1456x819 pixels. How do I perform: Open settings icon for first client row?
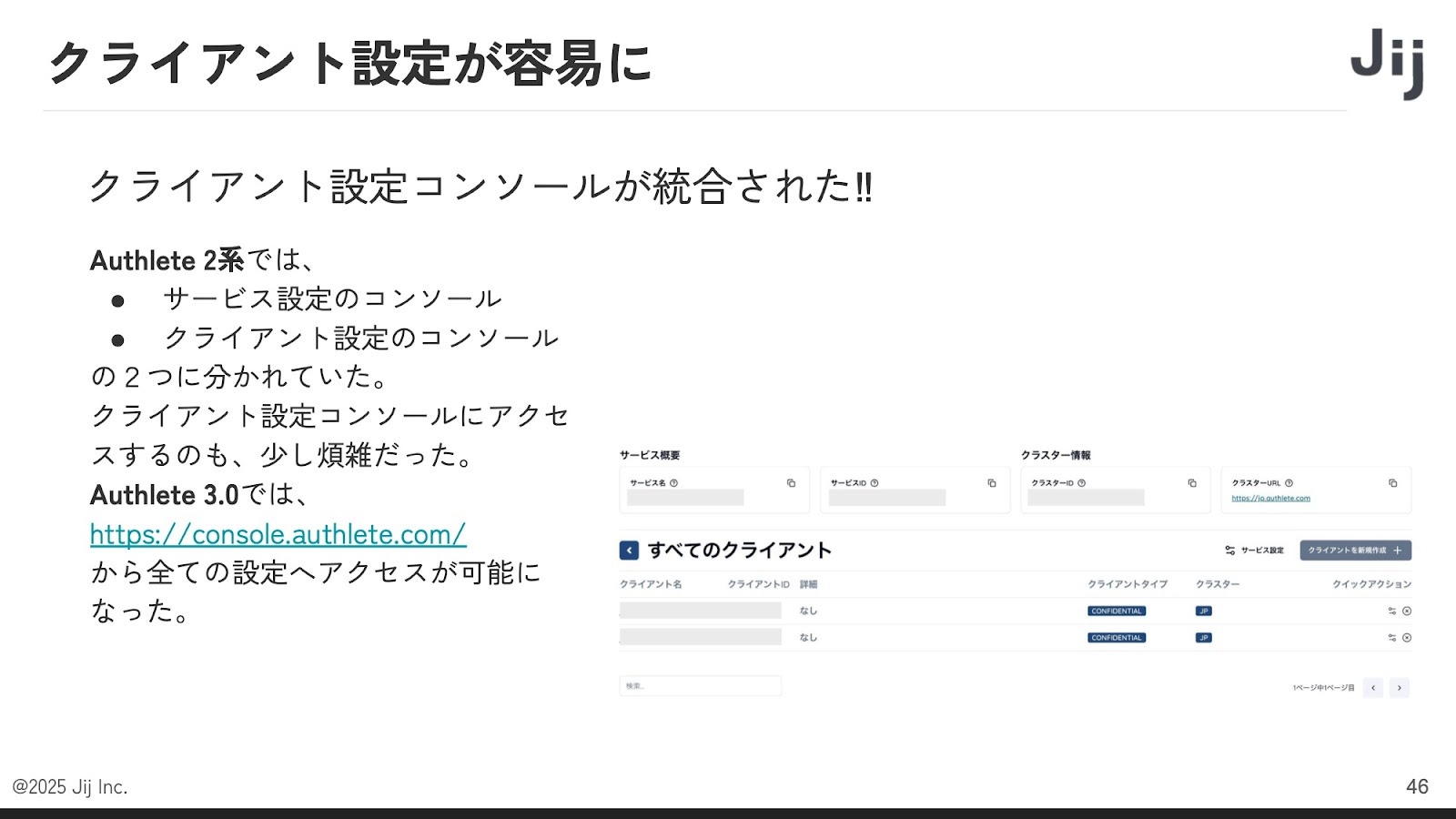(1392, 612)
